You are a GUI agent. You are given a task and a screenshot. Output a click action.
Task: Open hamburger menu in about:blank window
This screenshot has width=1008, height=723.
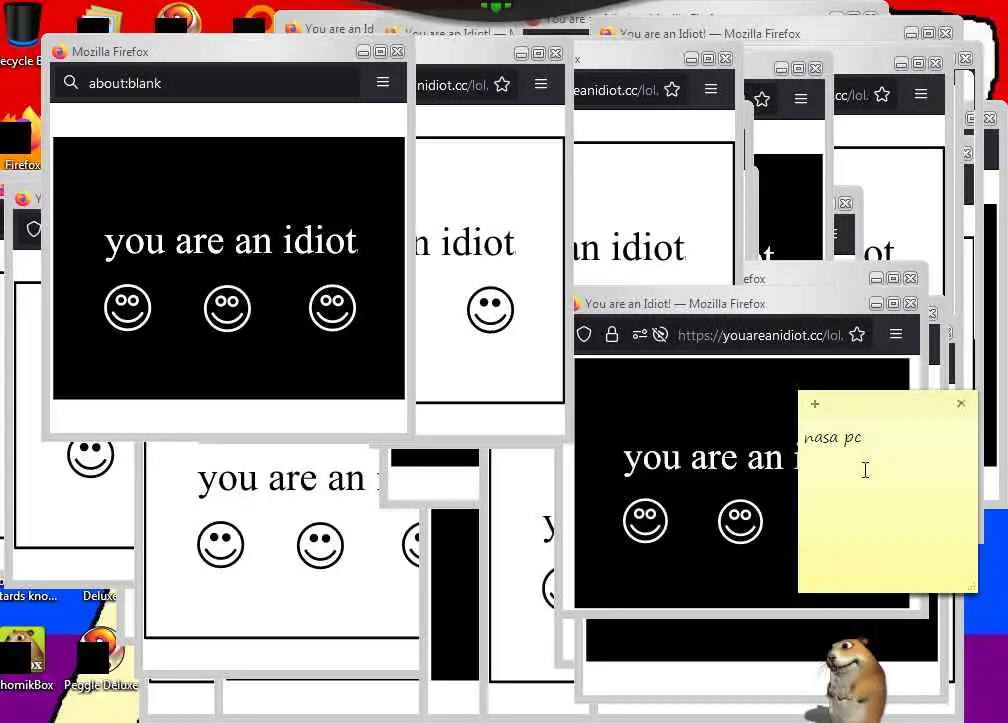coord(383,82)
